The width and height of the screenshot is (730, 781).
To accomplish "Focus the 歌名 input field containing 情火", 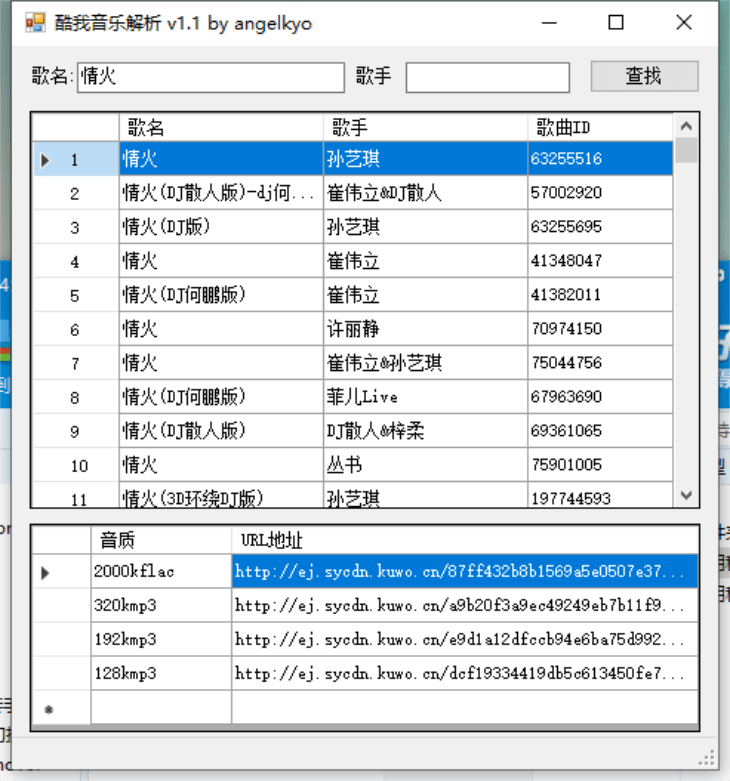I will (x=211, y=77).
